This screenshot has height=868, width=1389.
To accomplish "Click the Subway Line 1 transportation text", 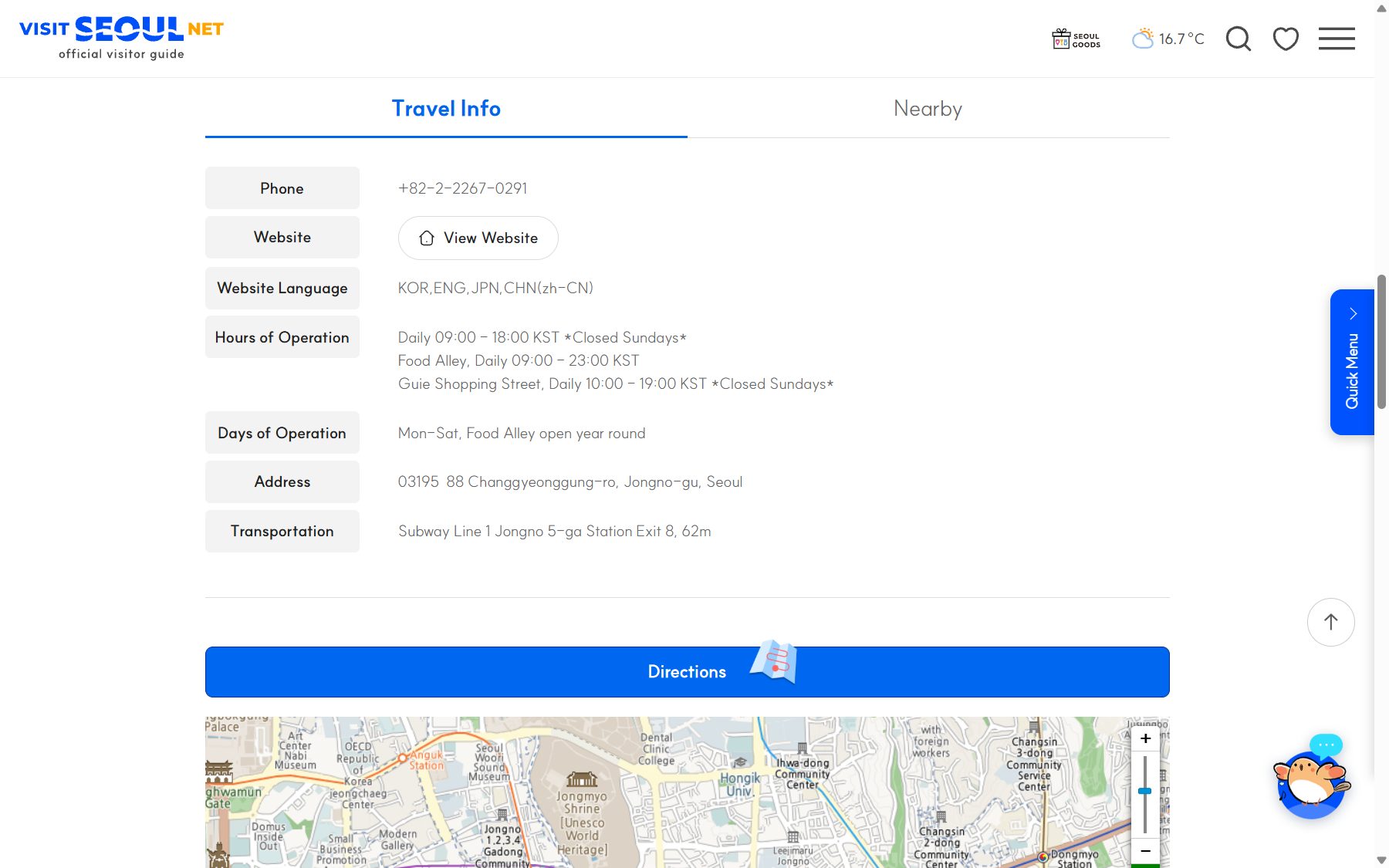I will 555,532.
